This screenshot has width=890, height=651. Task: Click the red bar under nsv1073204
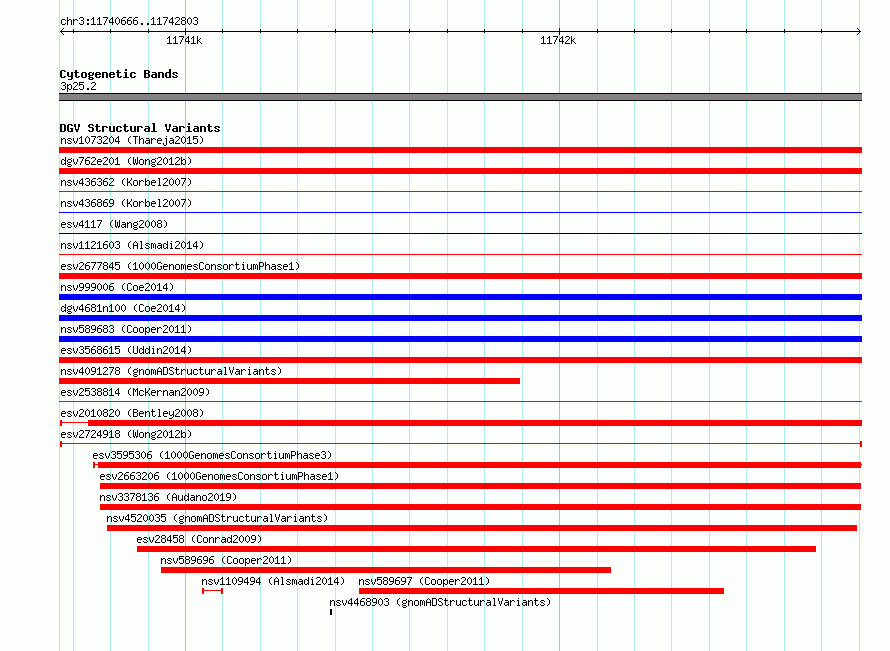(460, 150)
